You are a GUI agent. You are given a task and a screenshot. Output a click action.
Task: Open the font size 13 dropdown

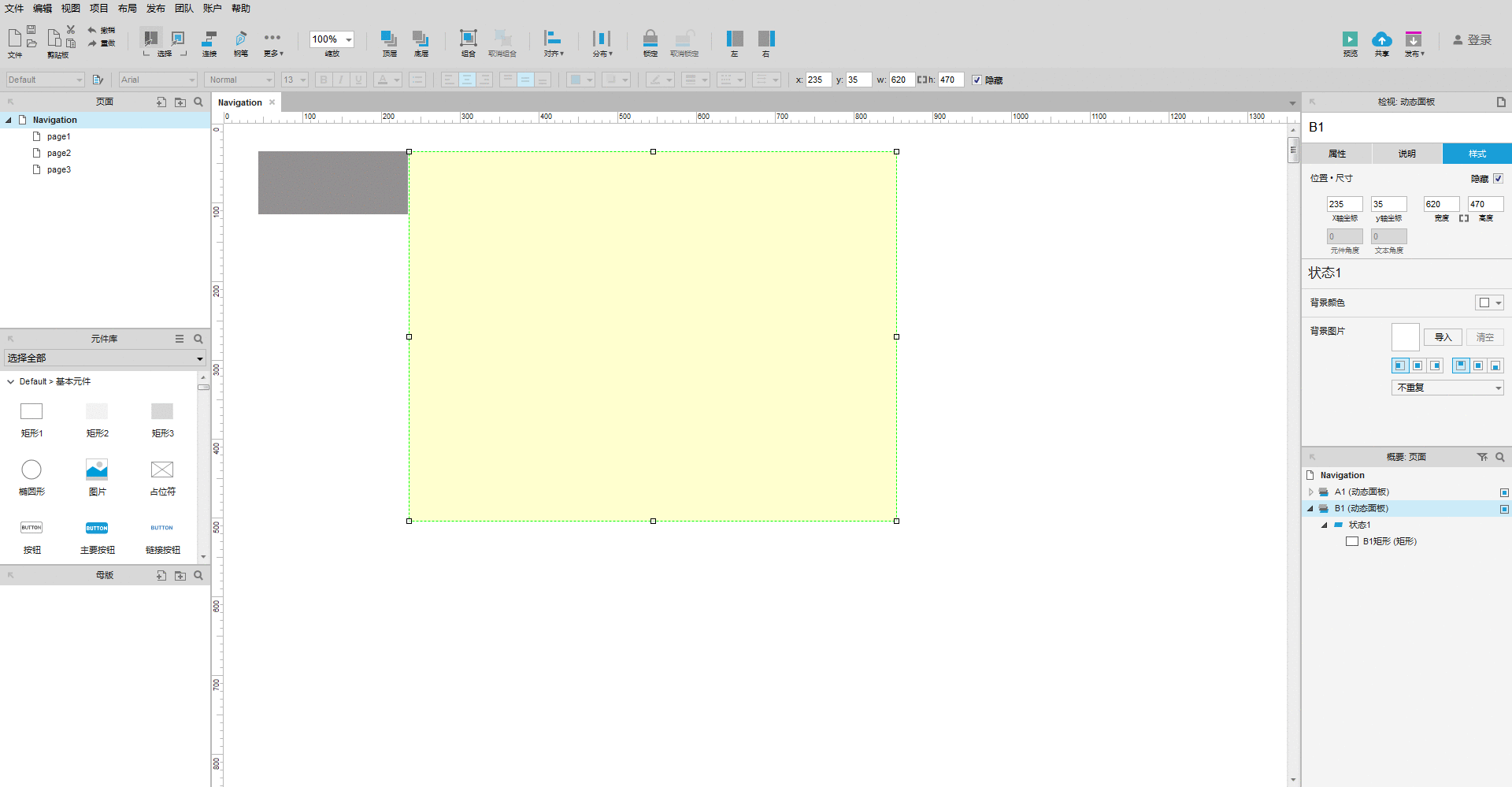295,80
